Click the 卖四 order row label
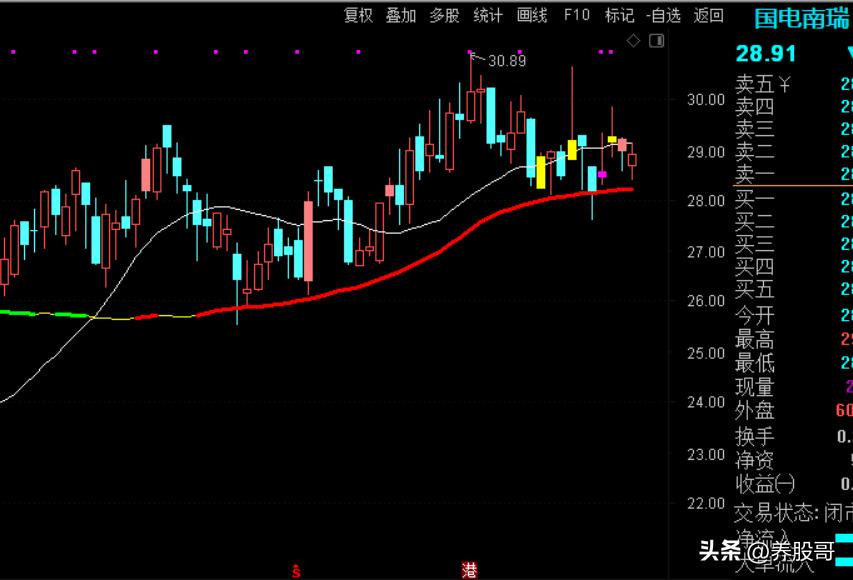Viewport: 853px width, 580px height. tap(755, 107)
